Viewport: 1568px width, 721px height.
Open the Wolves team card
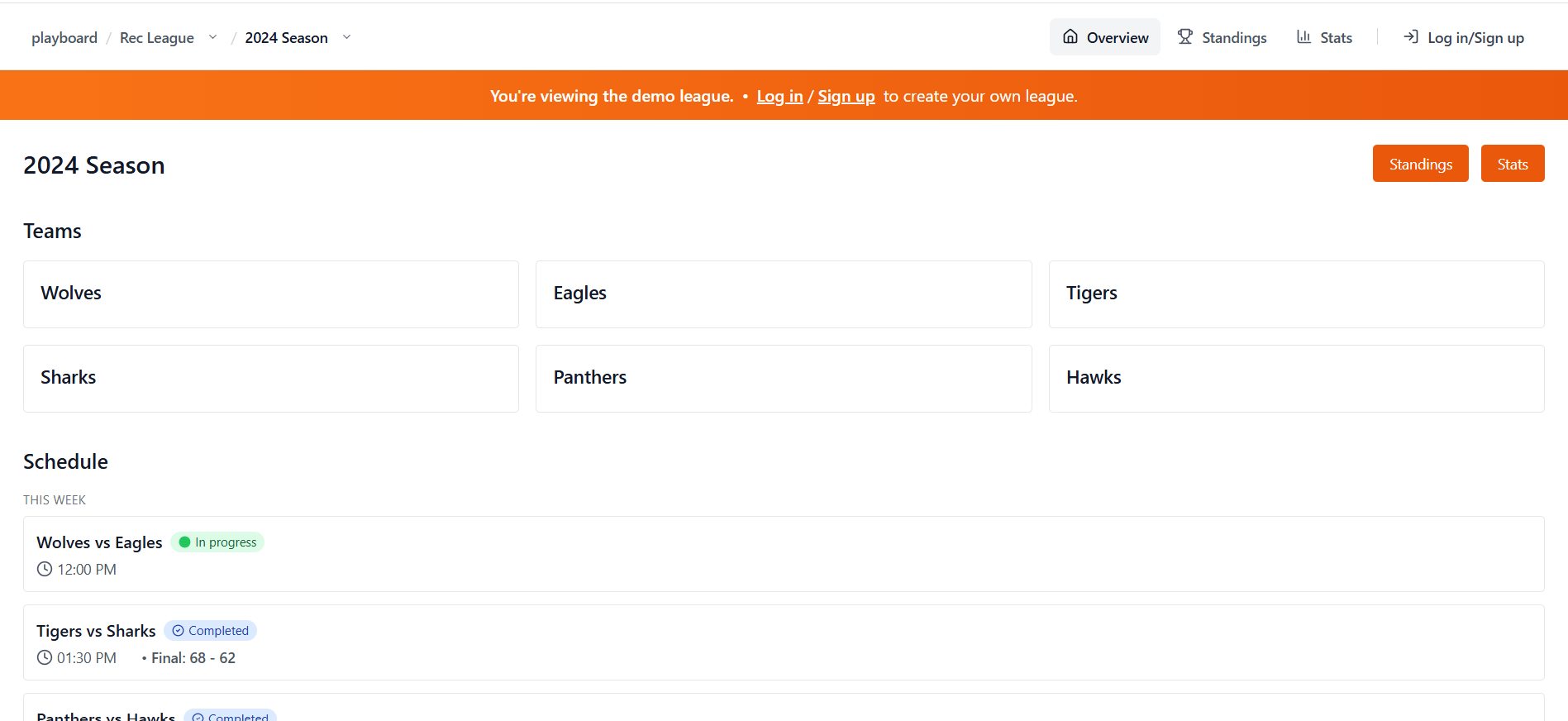pos(271,294)
